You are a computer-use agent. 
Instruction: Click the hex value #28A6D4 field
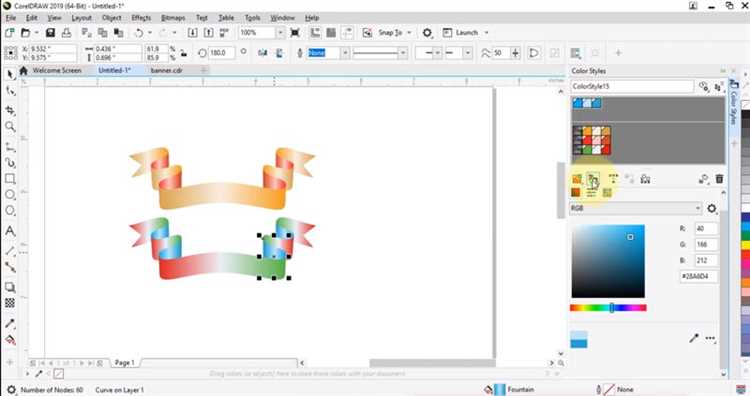[x=698, y=276]
